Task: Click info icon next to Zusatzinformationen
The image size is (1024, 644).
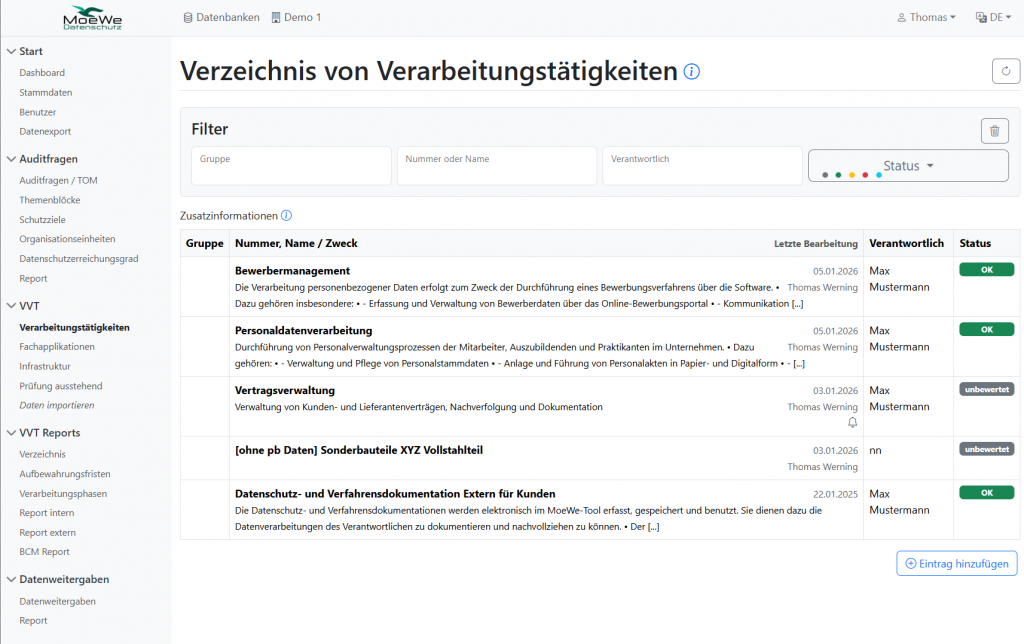Action: tap(287, 216)
